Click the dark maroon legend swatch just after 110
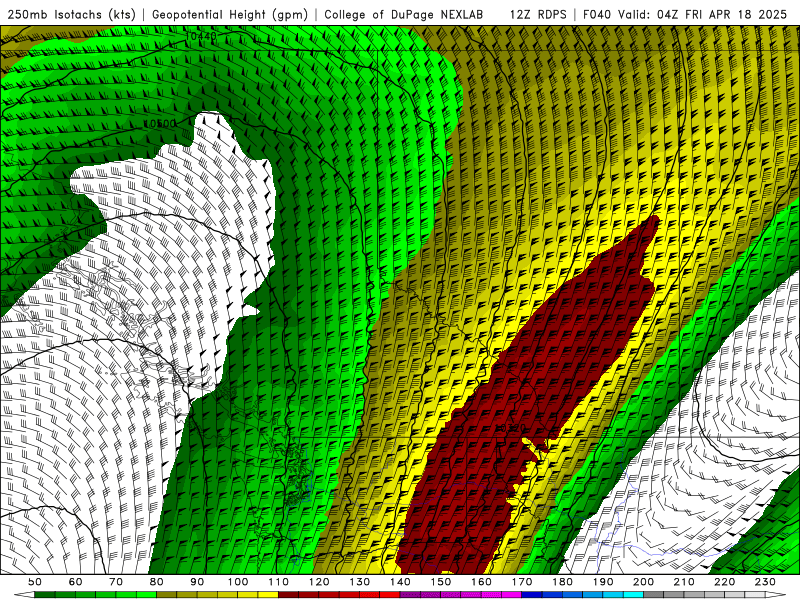Image resolution: width=800 pixels, height=600 pixels. point(288,595)
